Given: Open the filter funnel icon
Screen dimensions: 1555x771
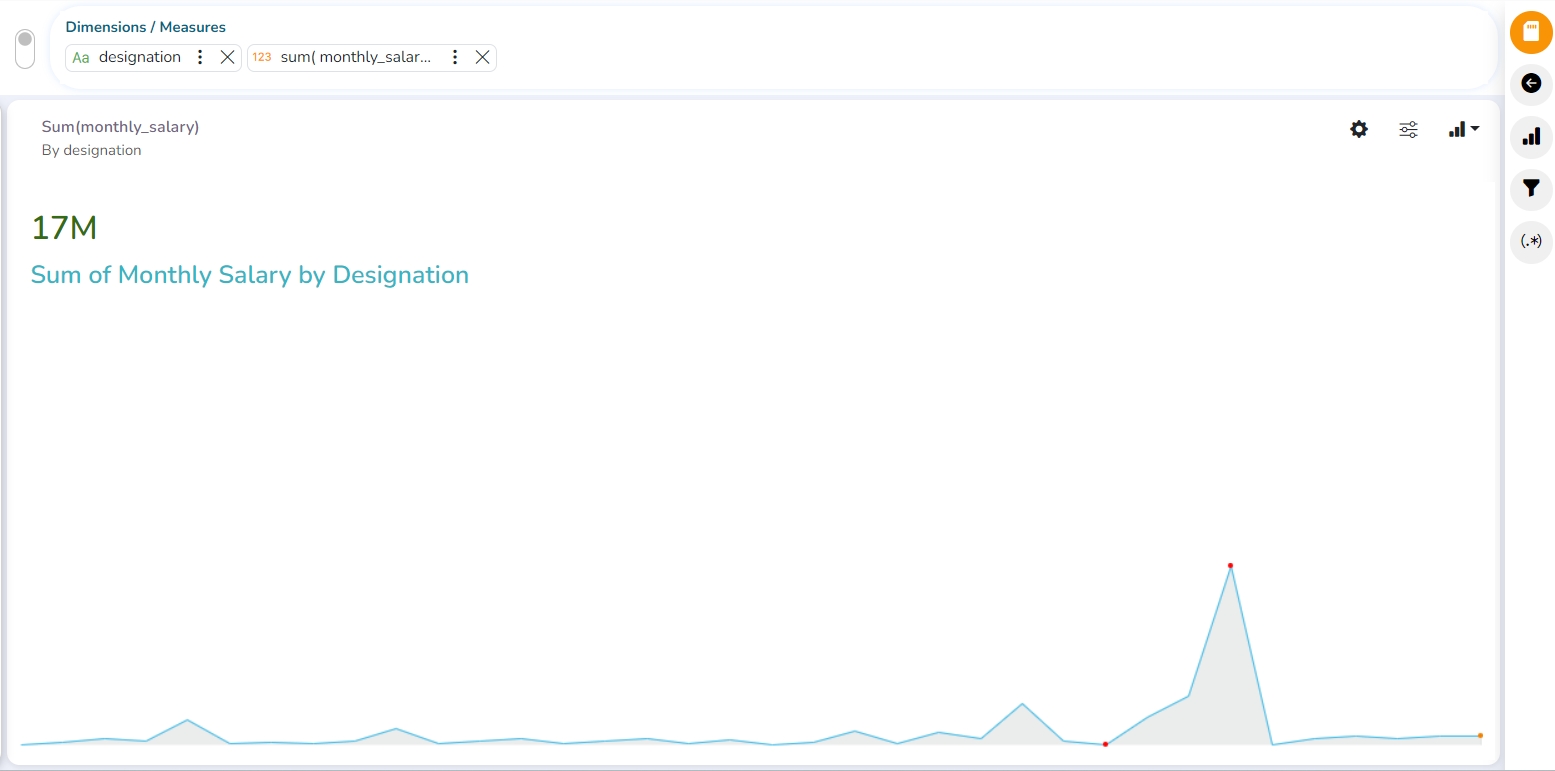Looking at the screenshot, I should (x=1531, y=189).
